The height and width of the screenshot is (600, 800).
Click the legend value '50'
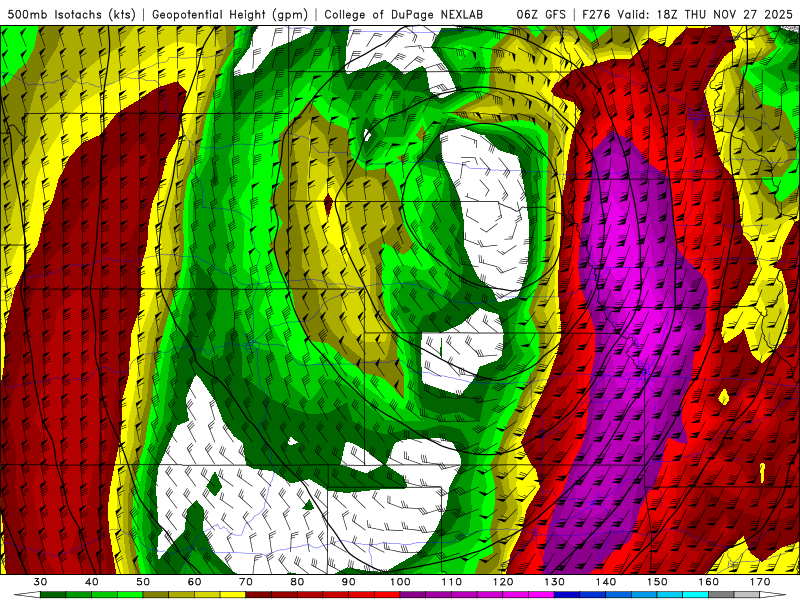coord(143,582)
